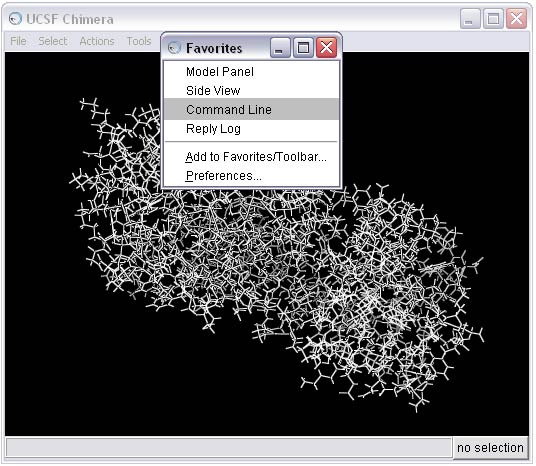This screenshot has width=536, height=466.
Task: Choose Model Panel from Favorites
Action: point(252,72)
